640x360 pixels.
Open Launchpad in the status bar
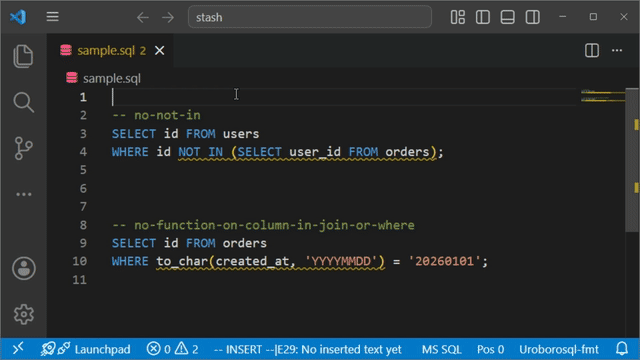pyautogui.click(x=85, y=349)
